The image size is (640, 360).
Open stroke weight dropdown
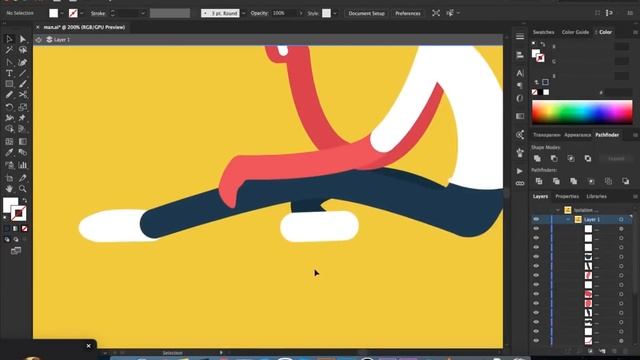(x=143, y=13)
